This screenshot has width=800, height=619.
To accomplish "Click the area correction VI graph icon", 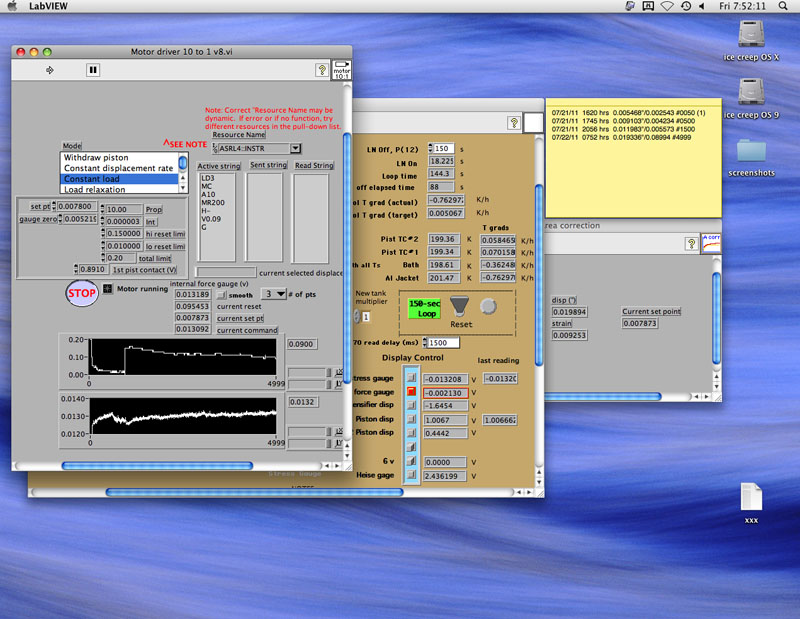I will coord(711,243).
